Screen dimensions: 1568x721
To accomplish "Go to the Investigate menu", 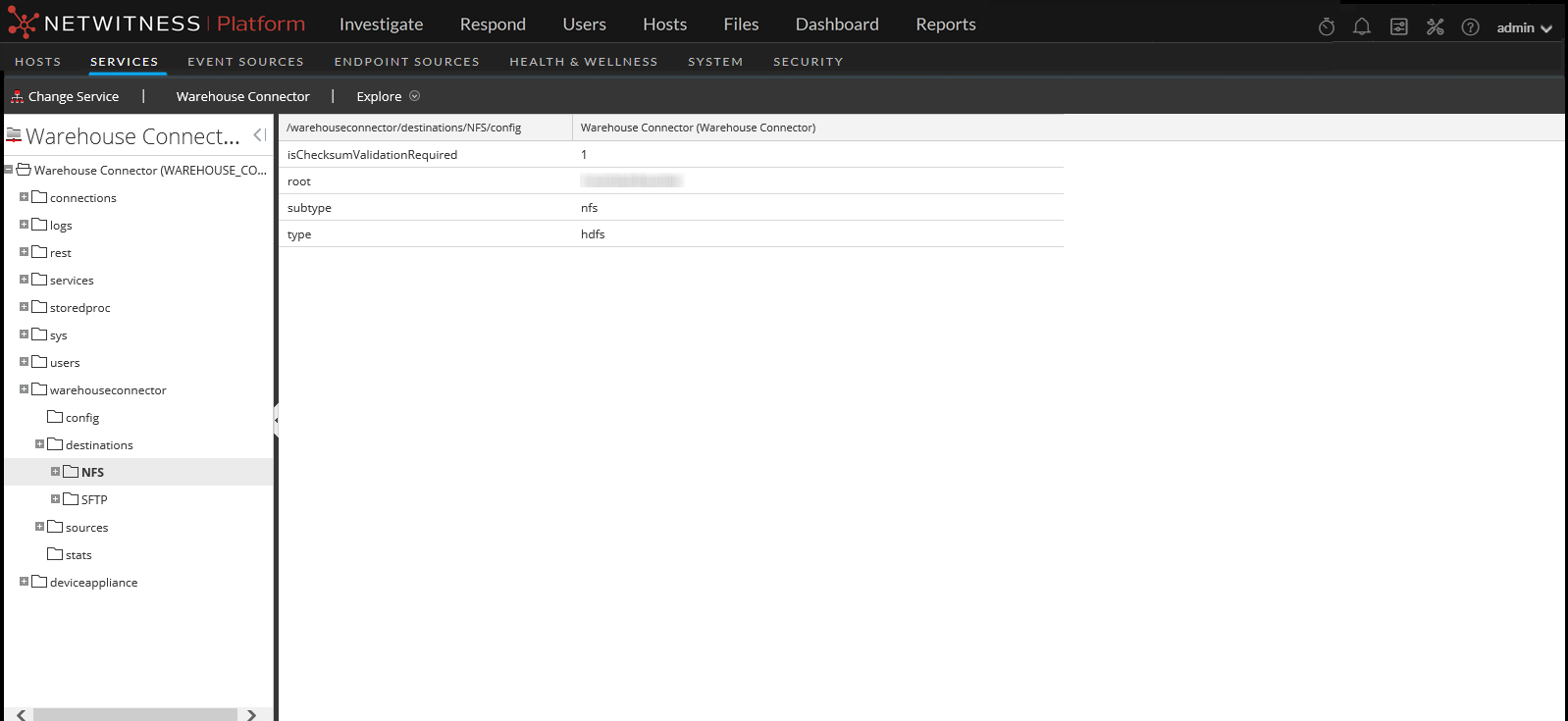I will [x=381, y=25].
